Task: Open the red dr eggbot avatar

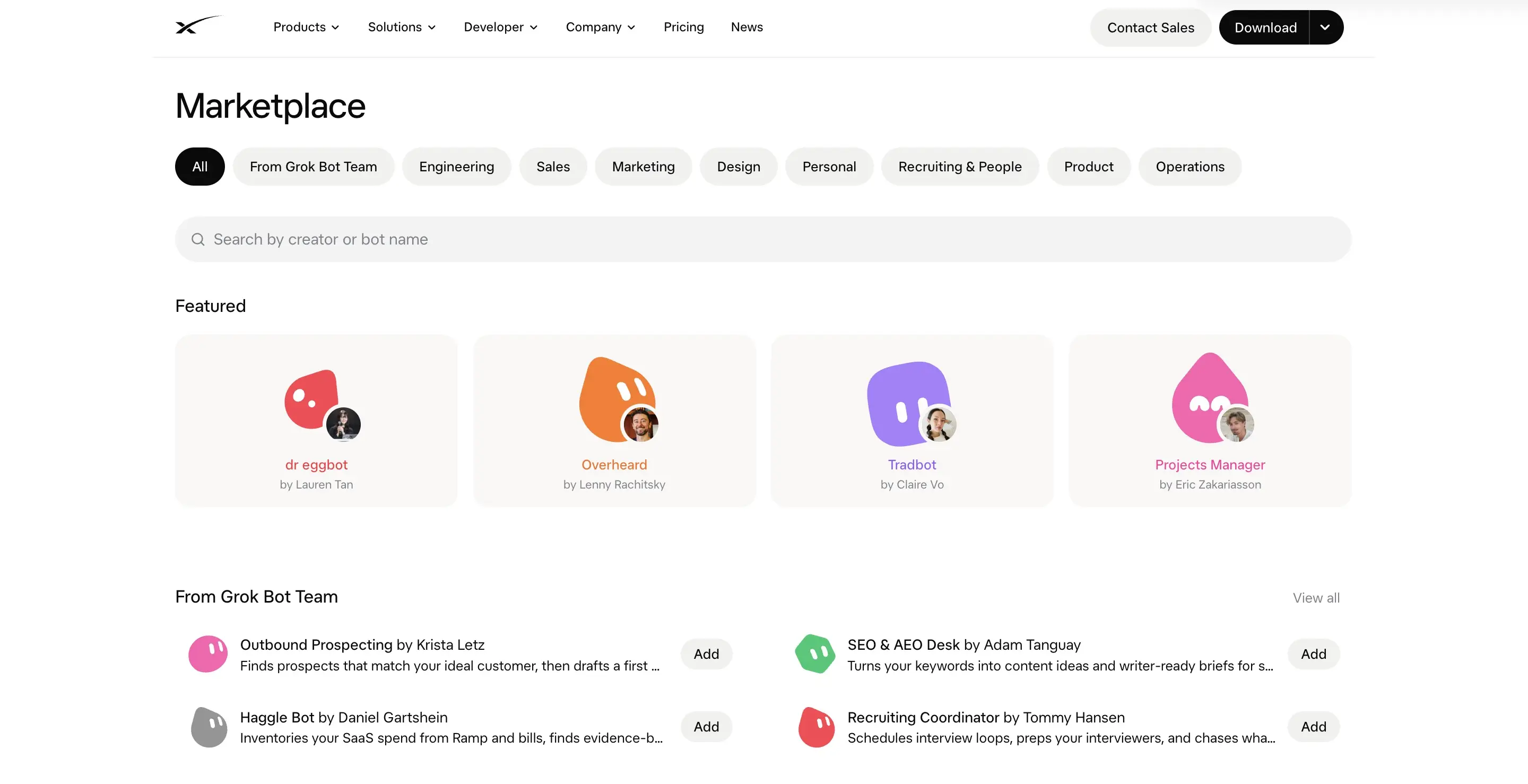Action: tap(311, 399)
